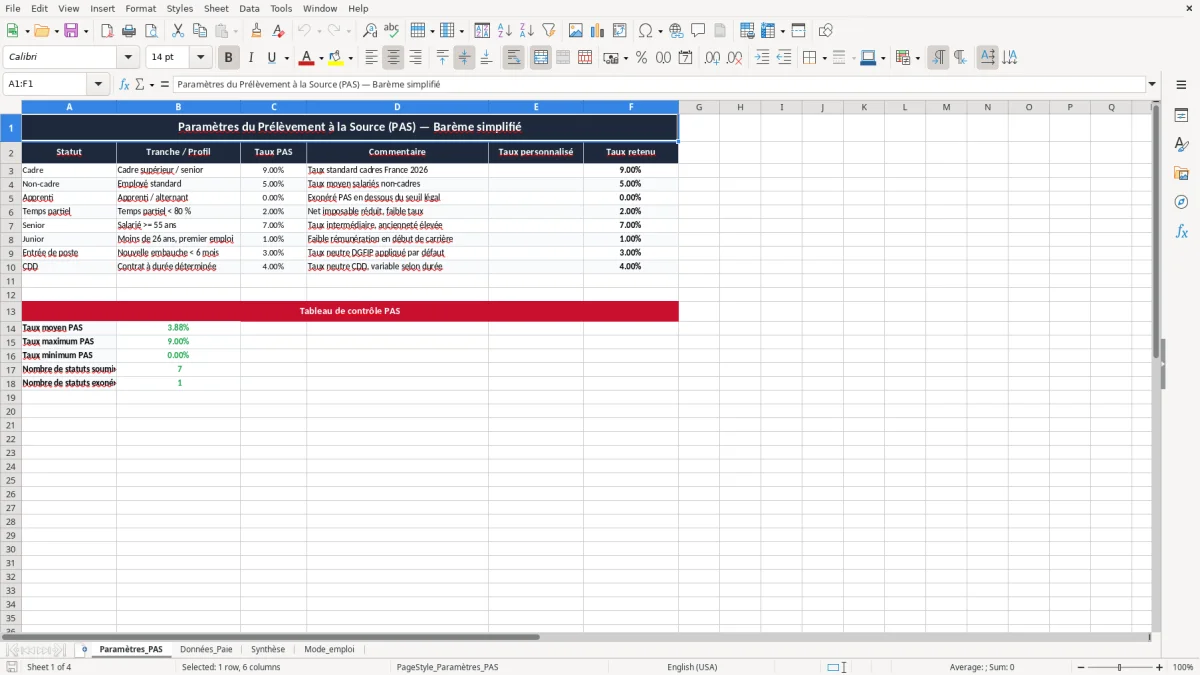Image resolution: width=1200 pixels, height=675 pixels.
Task: Toggle Bold formatting
Action: [x=229, y=58]
